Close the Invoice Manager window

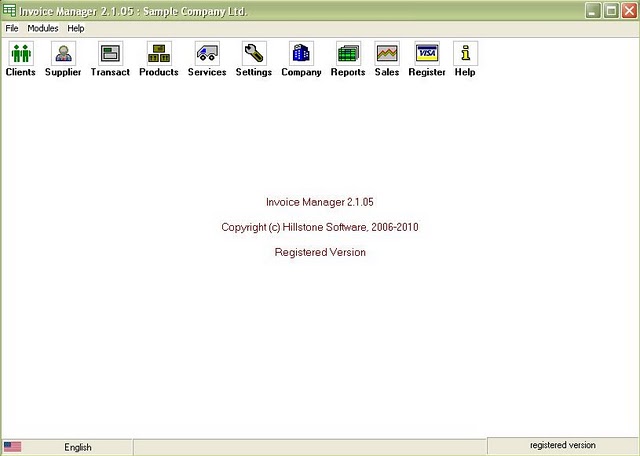pyautogui.click(x=629, y=11)
